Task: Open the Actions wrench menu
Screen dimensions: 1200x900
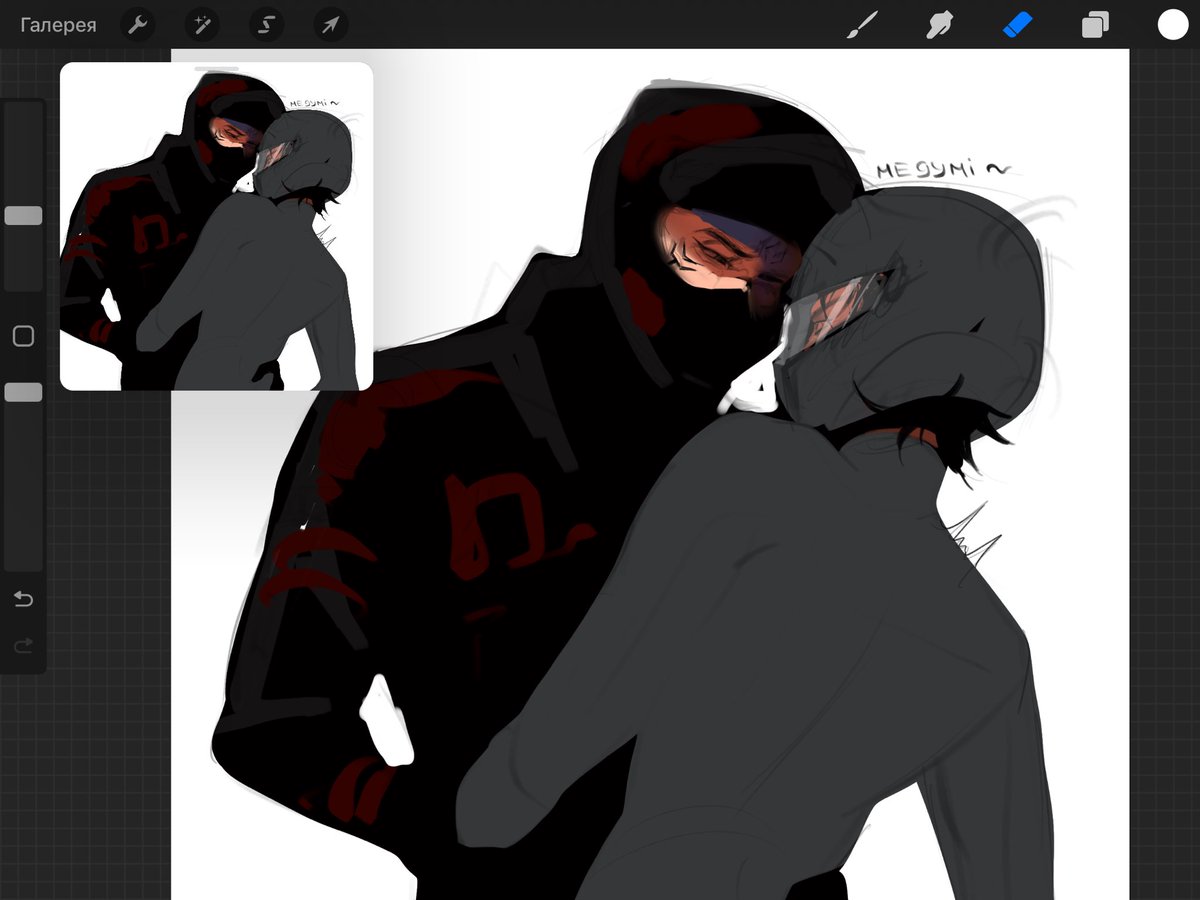Action: (138, 25)
